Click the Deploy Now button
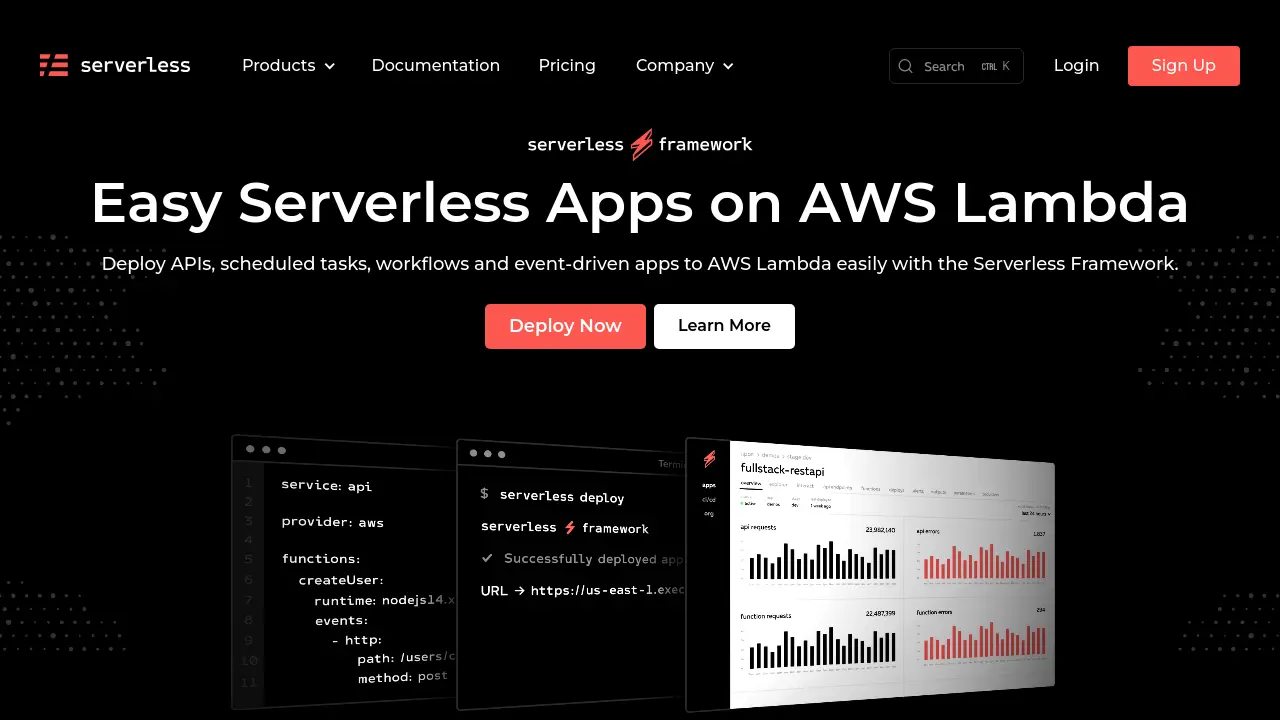 click(x=565, y=326)
